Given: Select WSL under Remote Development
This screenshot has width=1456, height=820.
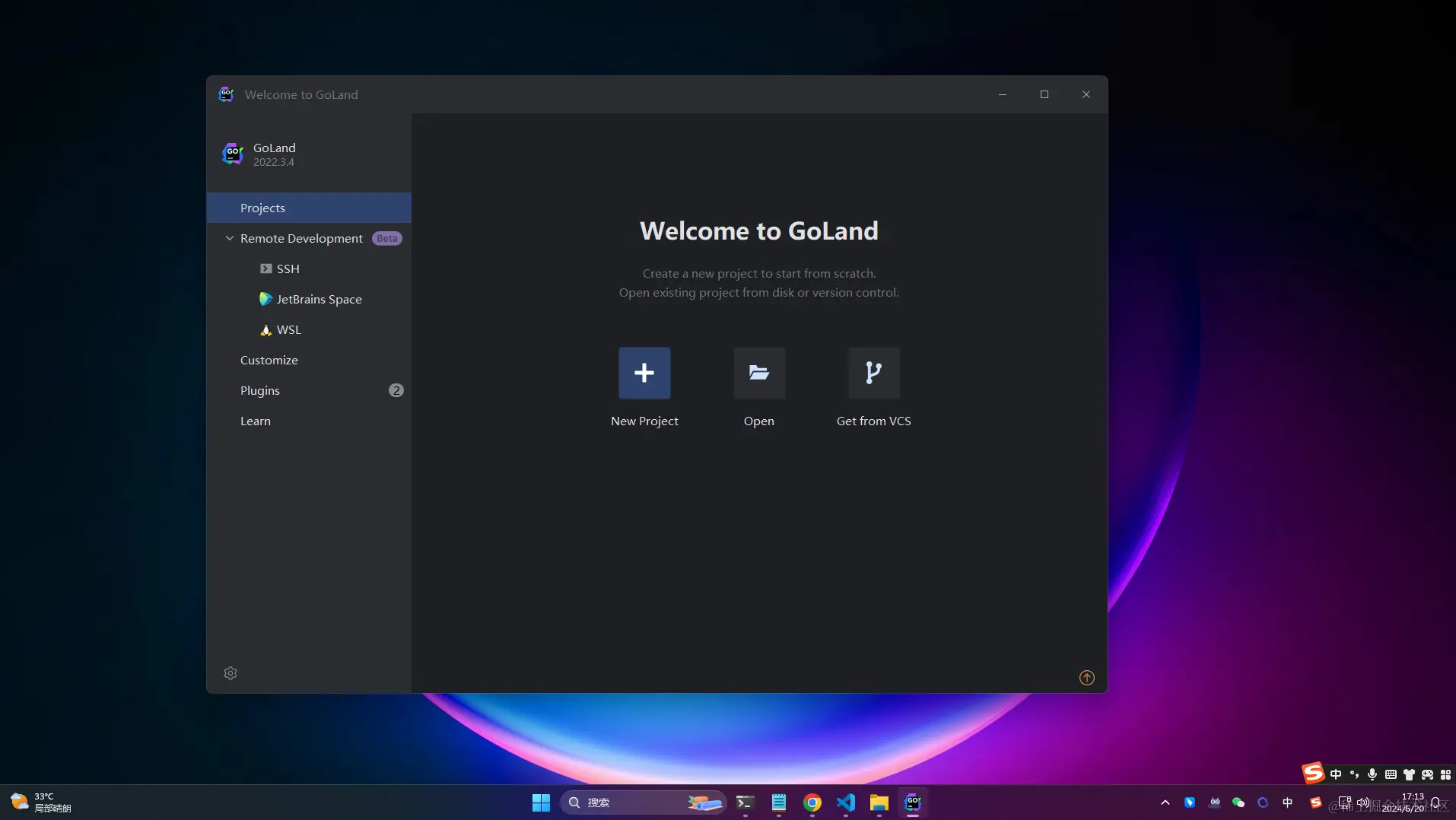Looking at the screenshot, I should (x=309, y=329).
